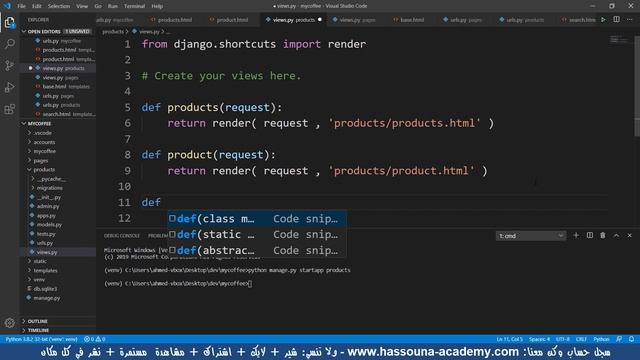Split the editor to the right
This screenshot has height=360, width=640.
[616, 20]
